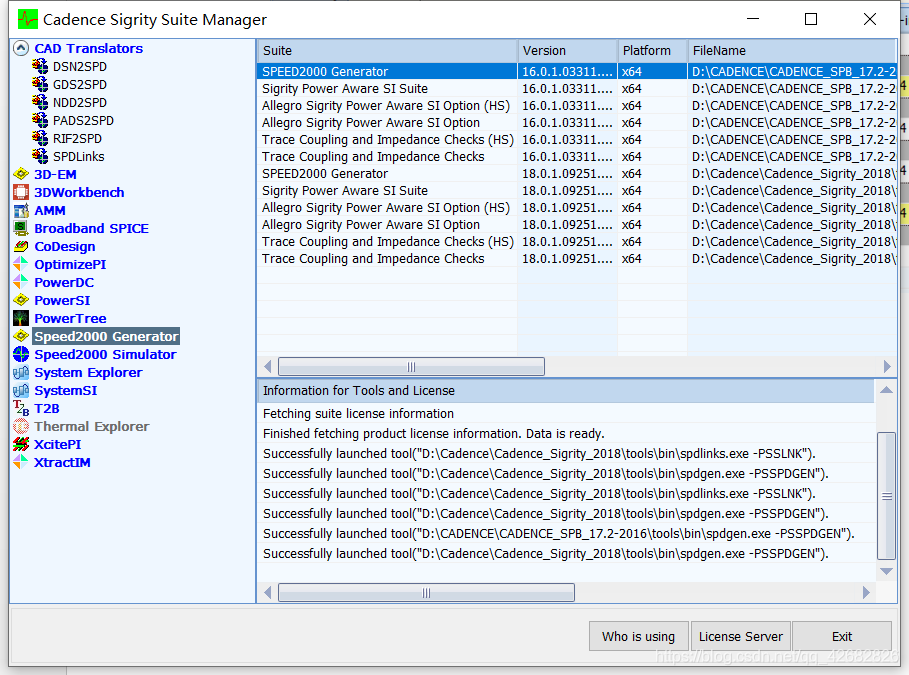Click the Exit button
This screenshot has height=675, width=909.
[842, 636]
